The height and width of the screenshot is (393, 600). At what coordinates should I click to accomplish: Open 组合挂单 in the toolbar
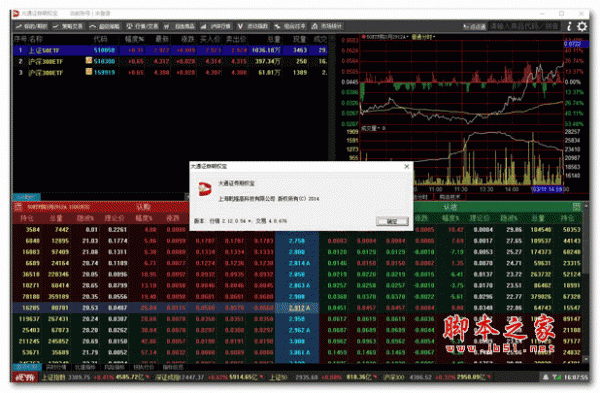290,26
